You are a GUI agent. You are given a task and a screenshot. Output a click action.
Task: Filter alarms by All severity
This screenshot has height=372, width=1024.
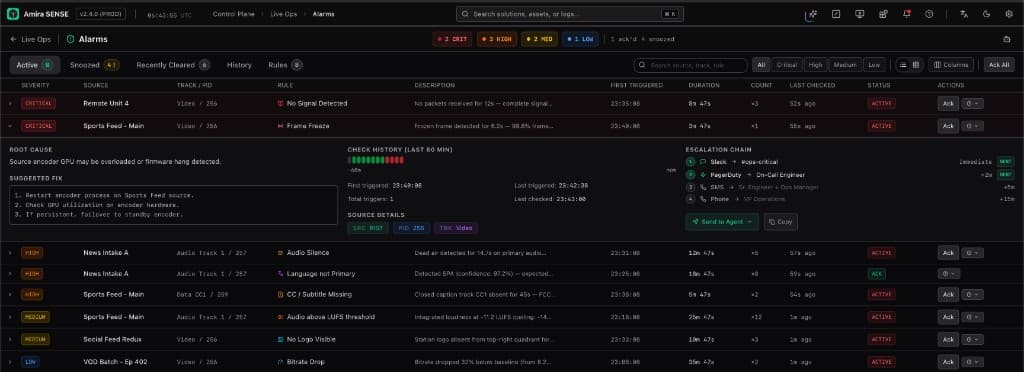761,65
